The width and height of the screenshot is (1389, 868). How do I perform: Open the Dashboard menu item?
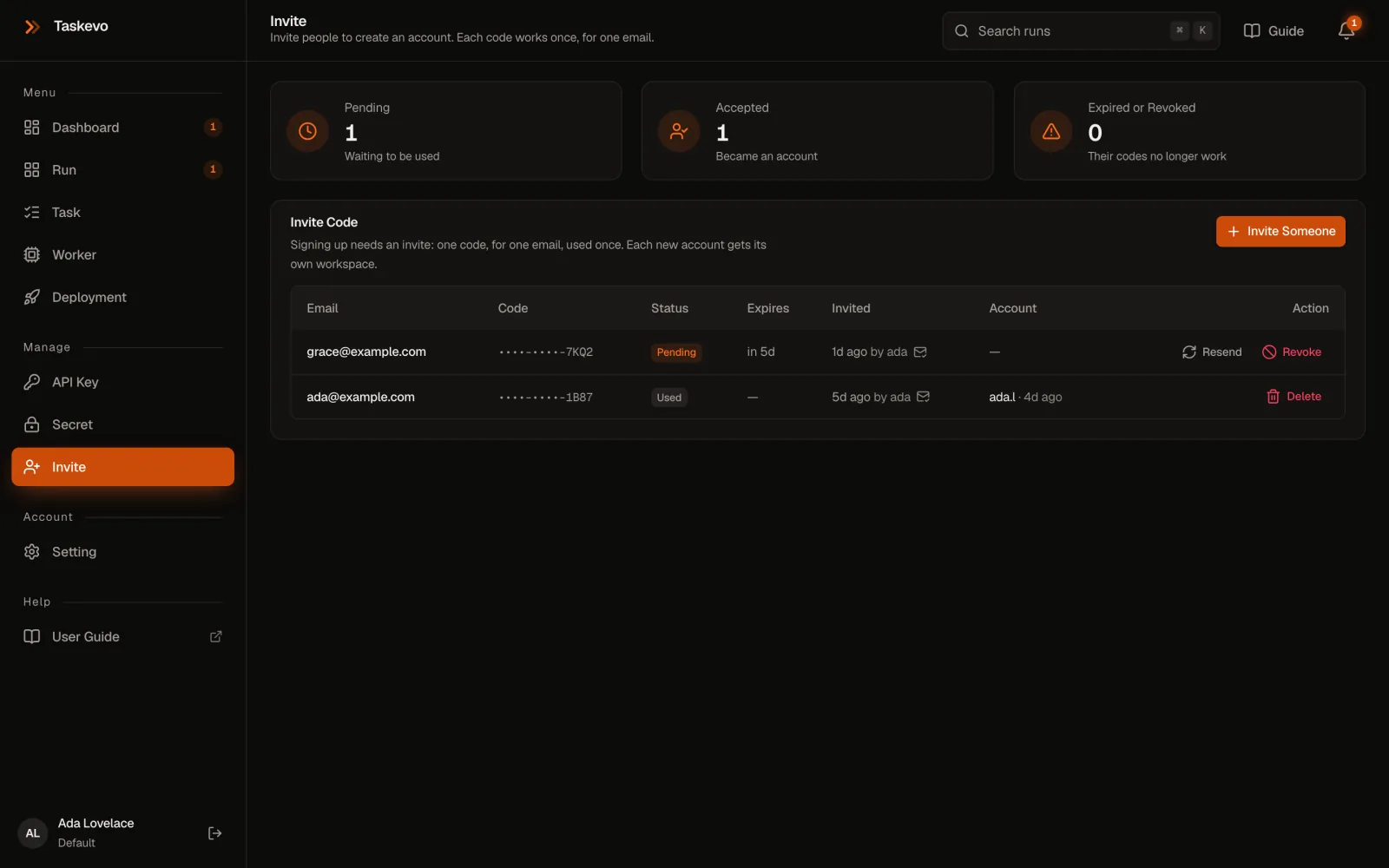coord(122,128)
